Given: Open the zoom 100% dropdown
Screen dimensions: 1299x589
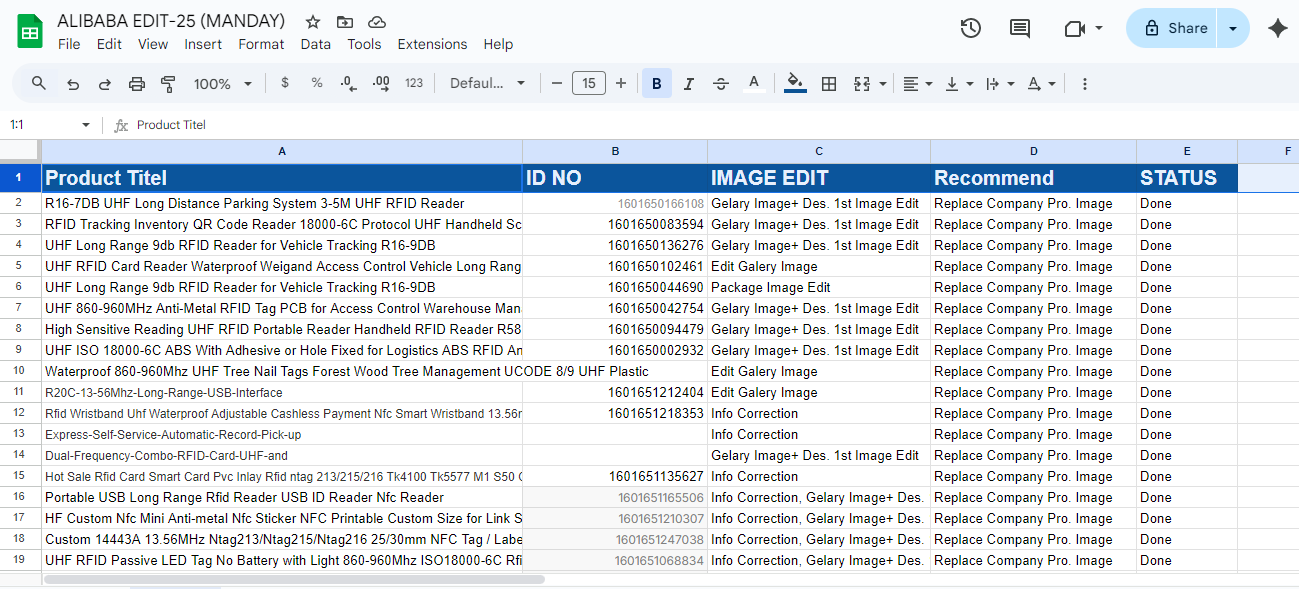Looking at the screenshot, I should point(223,84).
